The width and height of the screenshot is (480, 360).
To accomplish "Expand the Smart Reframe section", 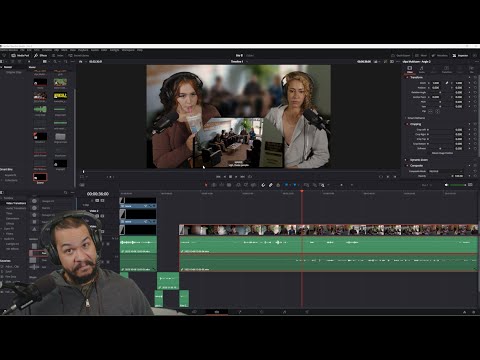I will (x=406, y=118).
